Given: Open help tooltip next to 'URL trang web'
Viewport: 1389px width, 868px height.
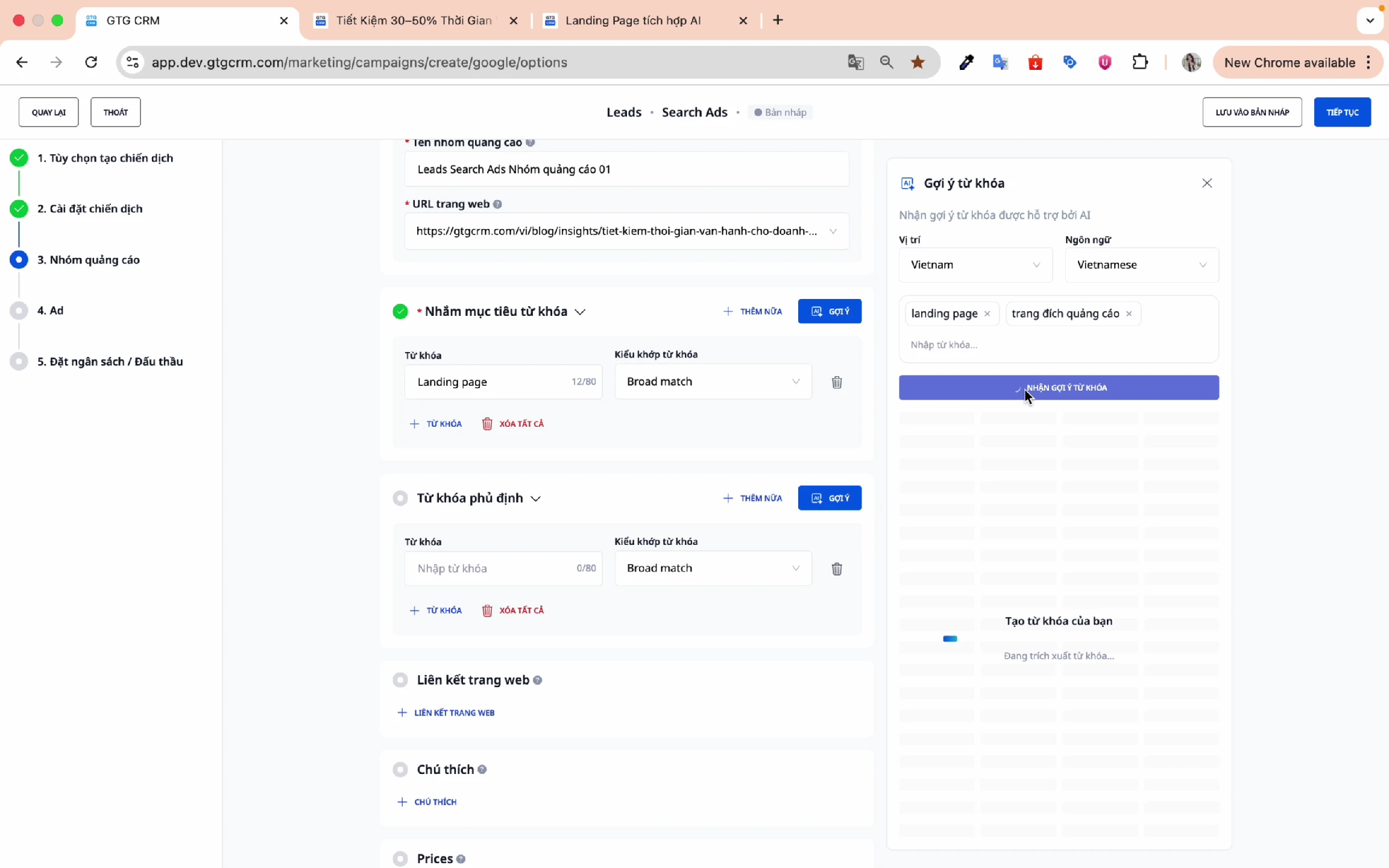Looking at the screenshot, I should tap(497, 204).
